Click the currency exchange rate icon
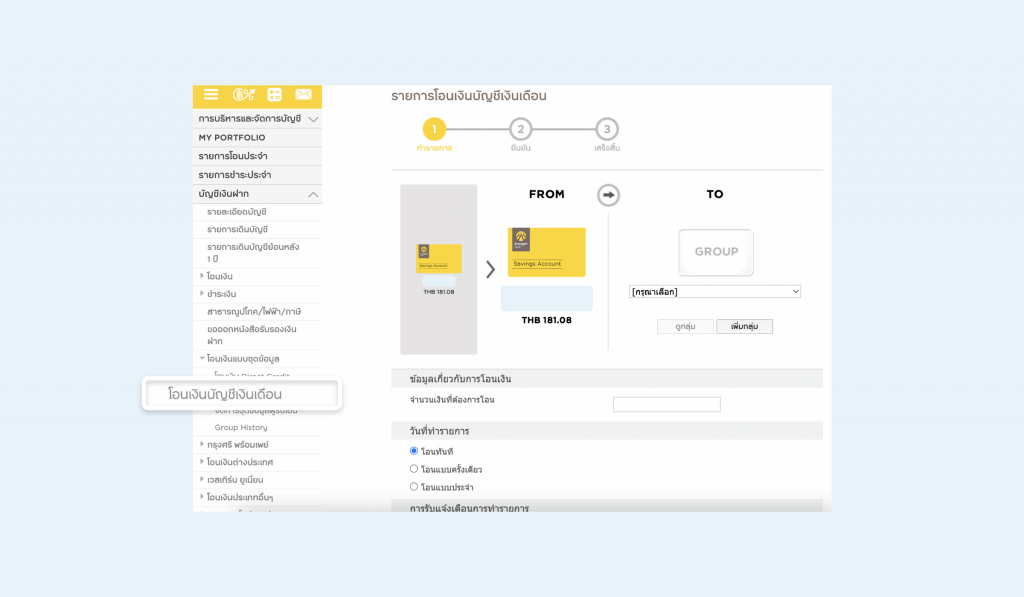This screenshot has width=1024, height=597. (243, 95)
